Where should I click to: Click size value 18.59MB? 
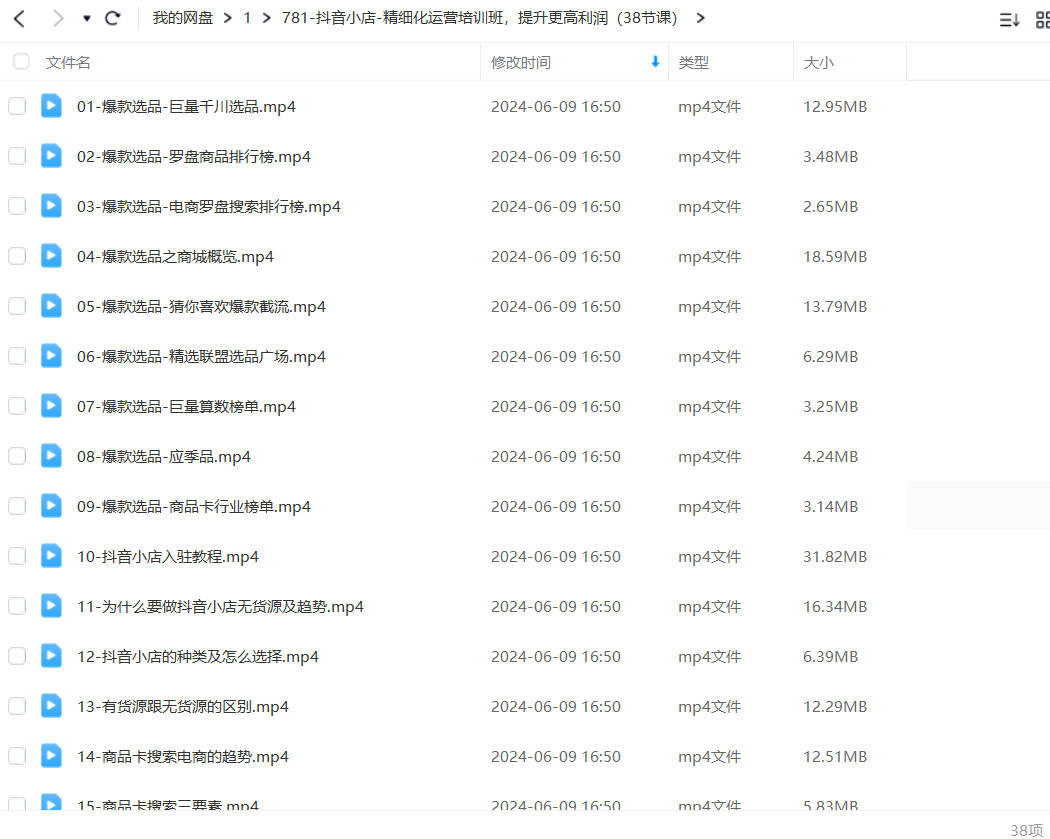pyautogui.click(x=835, y=256)
